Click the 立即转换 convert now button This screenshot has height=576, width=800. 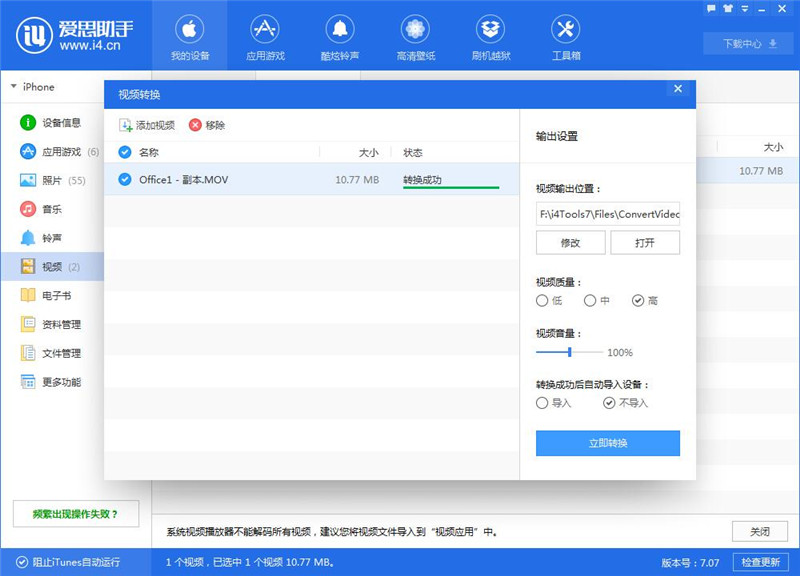pyautogui.click(x=610, y=443)
